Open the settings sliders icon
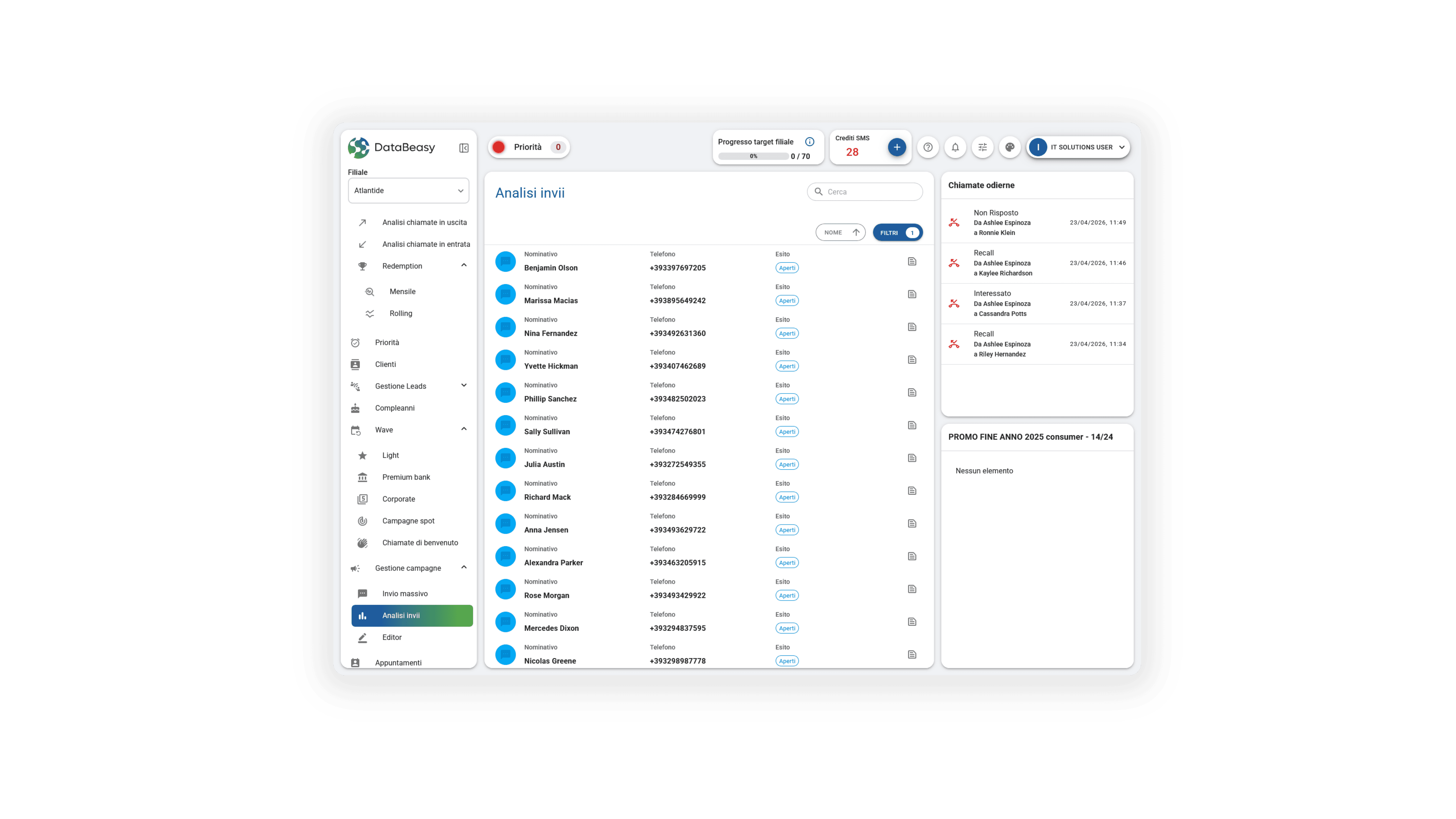Screen dimensions: 1456x819 982,147
